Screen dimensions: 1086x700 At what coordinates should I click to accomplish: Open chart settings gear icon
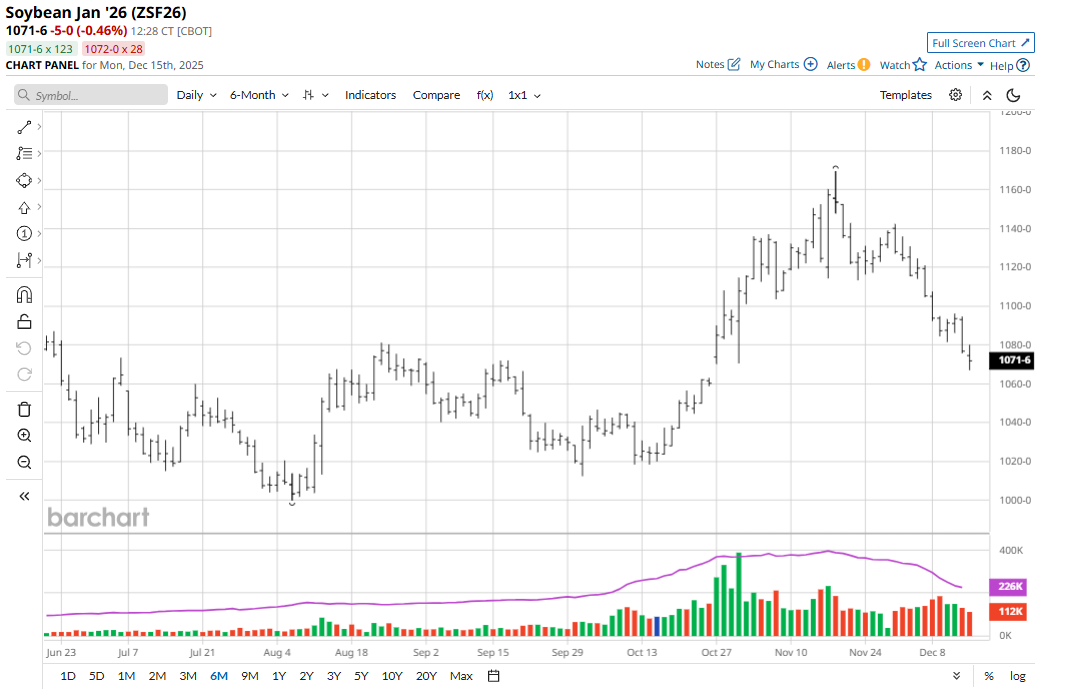pyautogui.click(x=955, y=95)
